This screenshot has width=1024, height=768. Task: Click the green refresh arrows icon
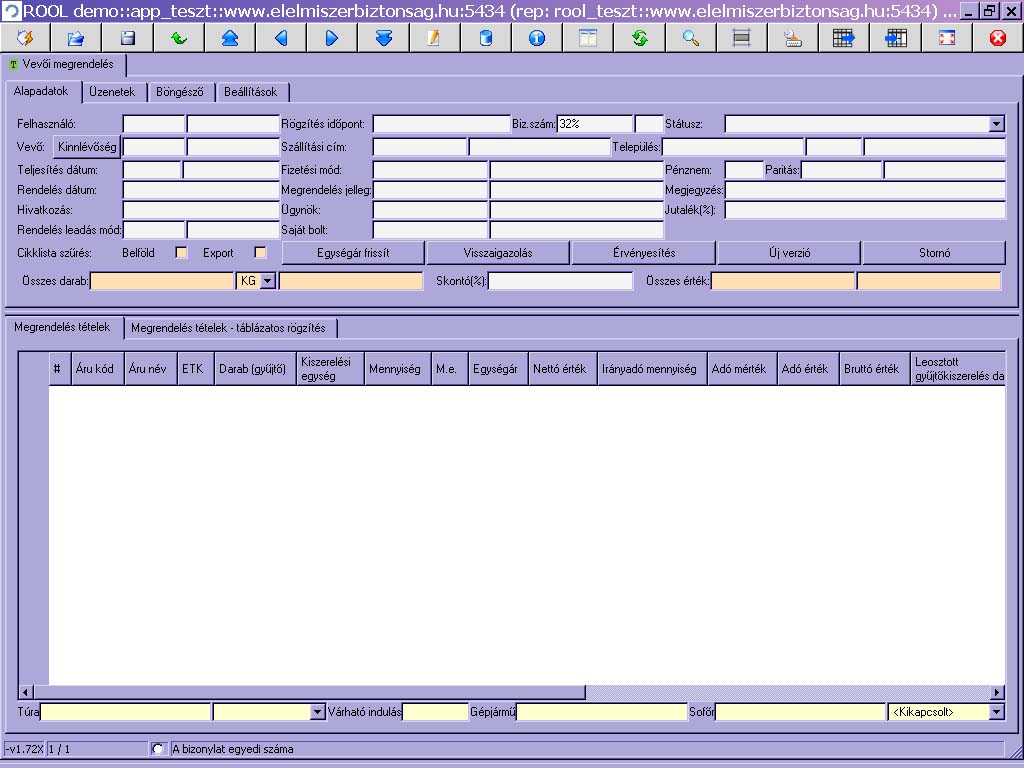[640, 38]
